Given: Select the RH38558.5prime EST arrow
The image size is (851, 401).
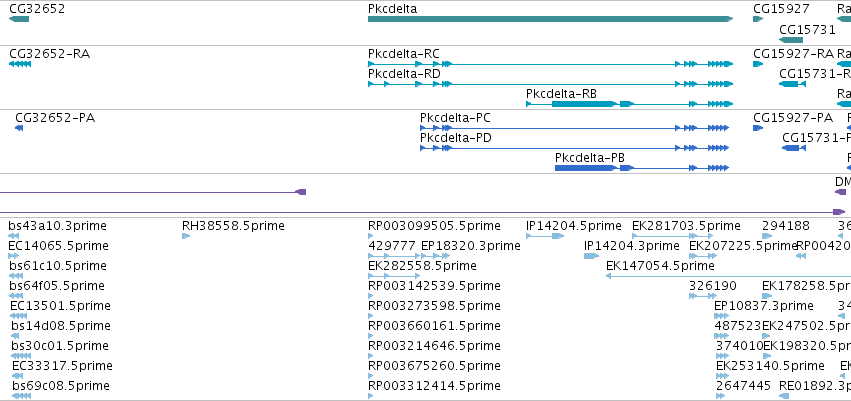Looking at the screenshot, I should pyautogui.click(x=186, y=236).
